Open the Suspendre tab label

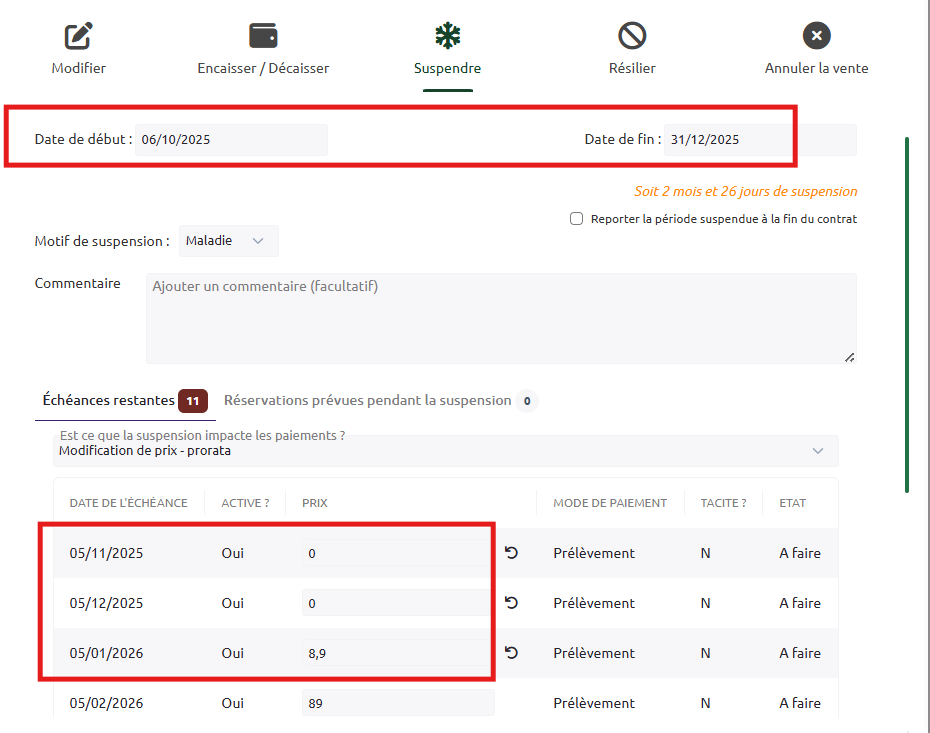(447, 68)
